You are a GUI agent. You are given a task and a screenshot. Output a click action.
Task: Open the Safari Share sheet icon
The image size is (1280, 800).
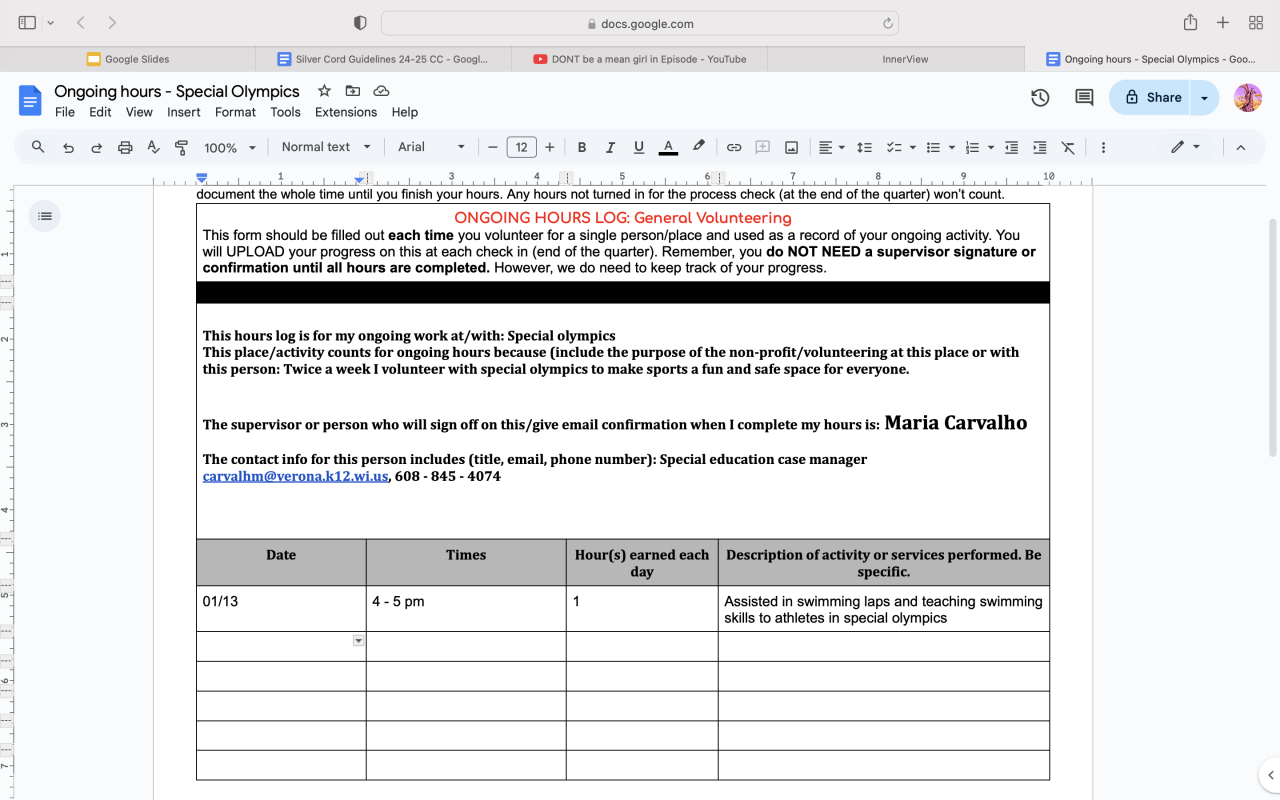pyautogui.click(x=1190, y=22)
